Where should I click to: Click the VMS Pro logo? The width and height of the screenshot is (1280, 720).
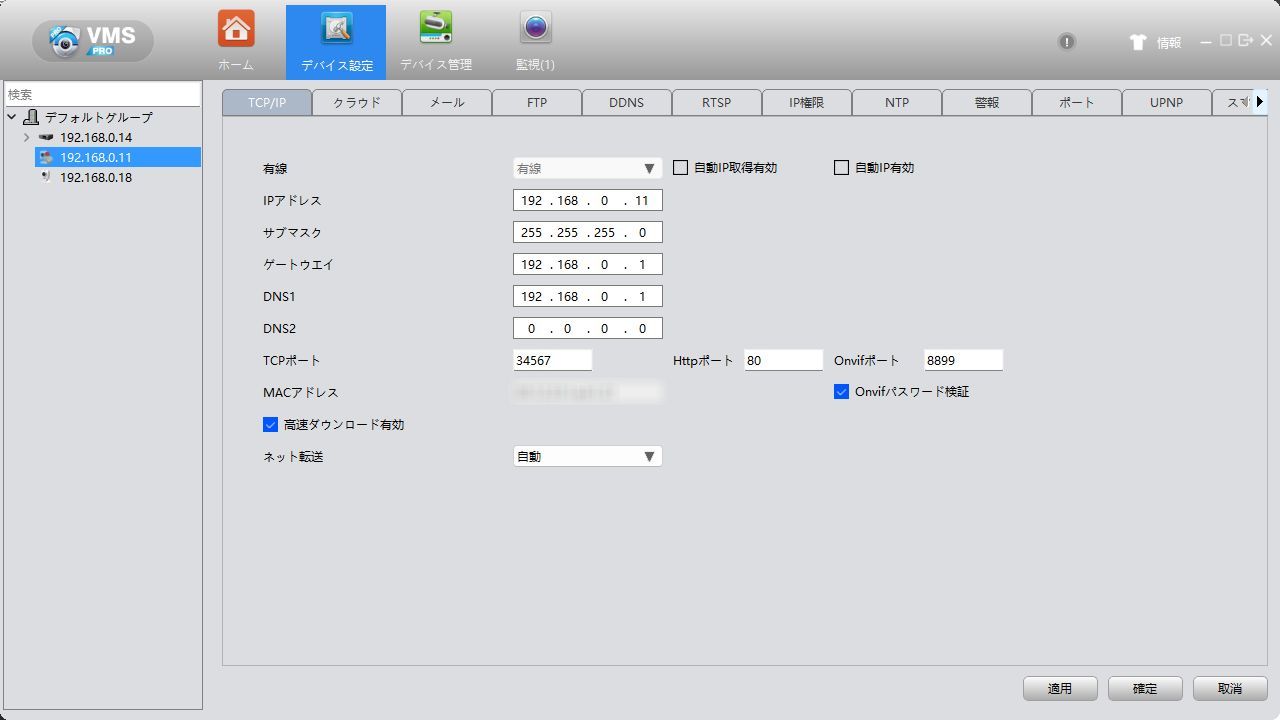point(93,41)
